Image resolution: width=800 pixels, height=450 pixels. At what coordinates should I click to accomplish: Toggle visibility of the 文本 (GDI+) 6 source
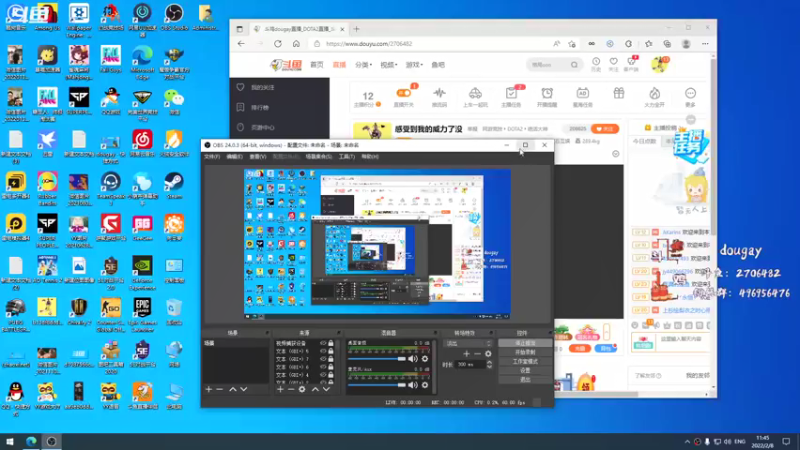coord(323,367)
